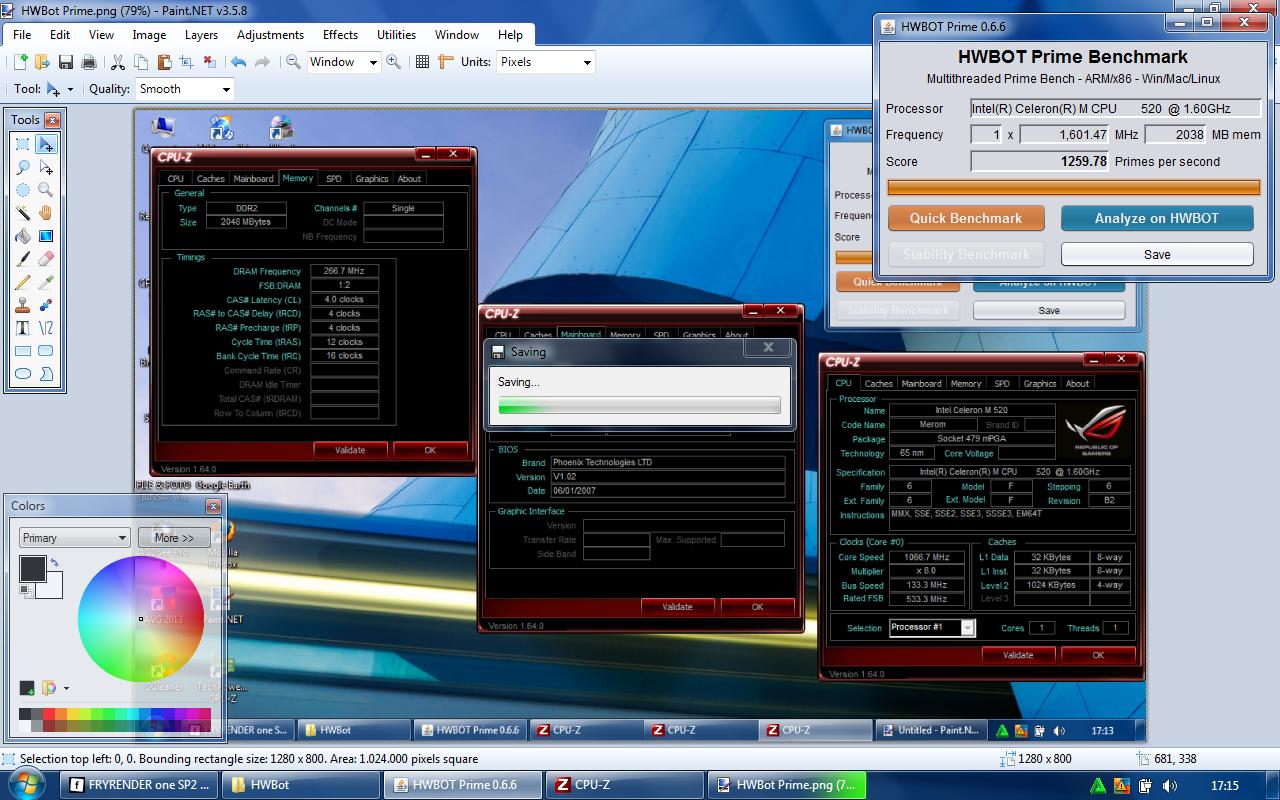Screen dimensions: 1280x800
Task: Pick a hue on the color wheel
Action: click(141, 619)
